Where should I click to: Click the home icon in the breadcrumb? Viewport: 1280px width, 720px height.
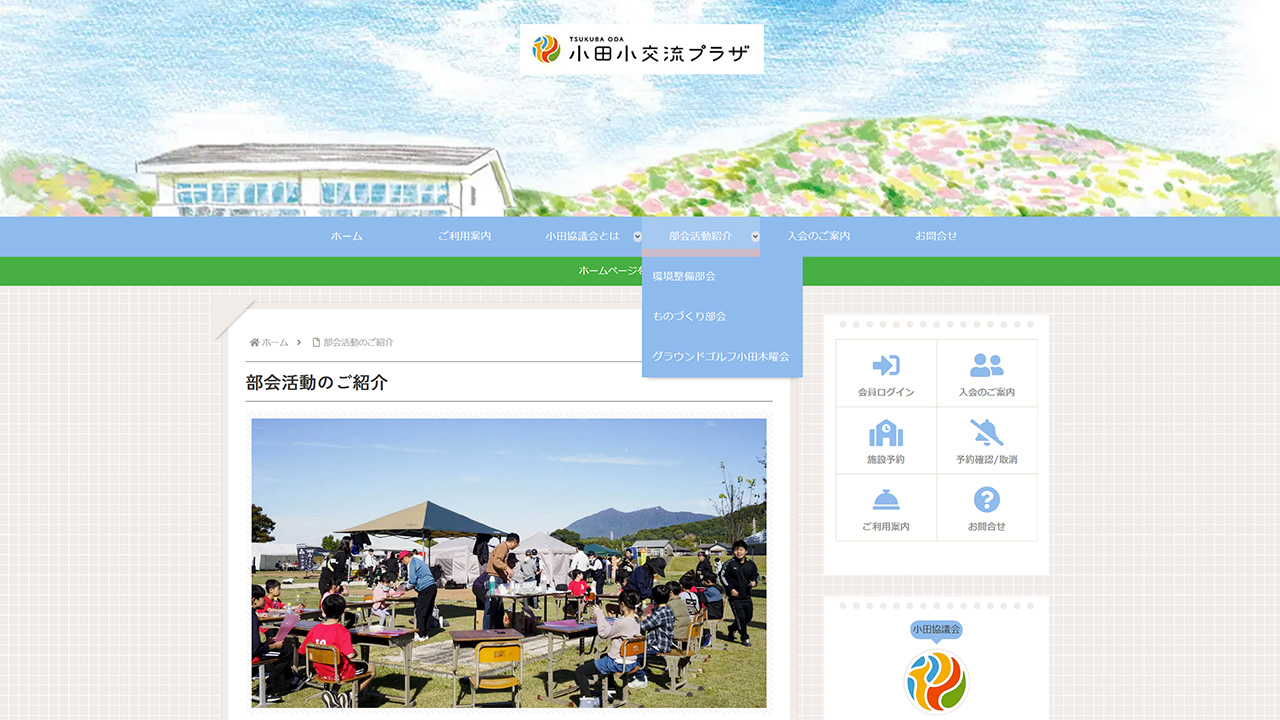coord(257,342)
